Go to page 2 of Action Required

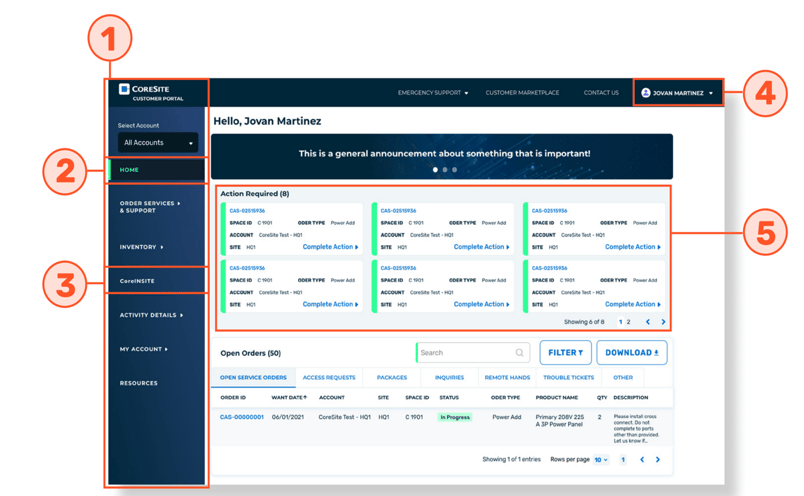pyautogui.click(x=629, y=322)
